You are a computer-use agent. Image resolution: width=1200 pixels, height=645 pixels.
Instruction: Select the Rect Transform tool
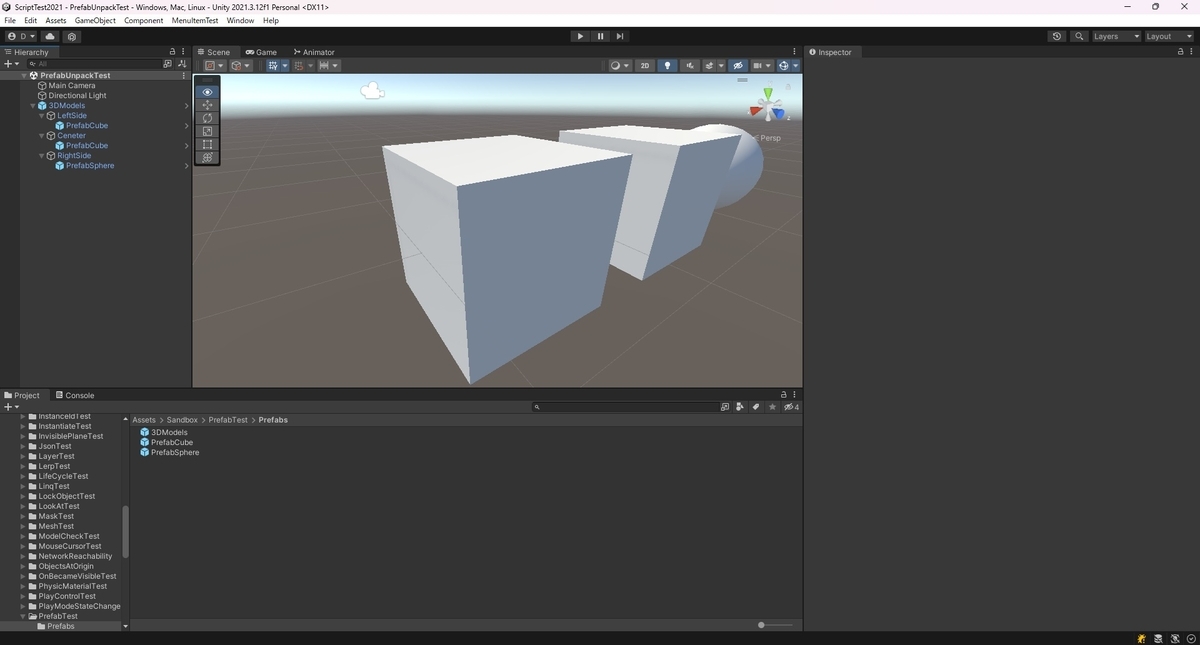(x=207, y=144)
